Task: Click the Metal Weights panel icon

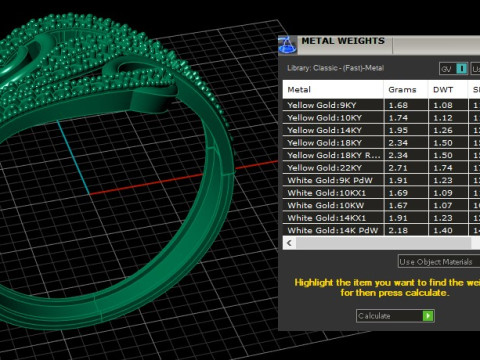Action: click(287, 45)
